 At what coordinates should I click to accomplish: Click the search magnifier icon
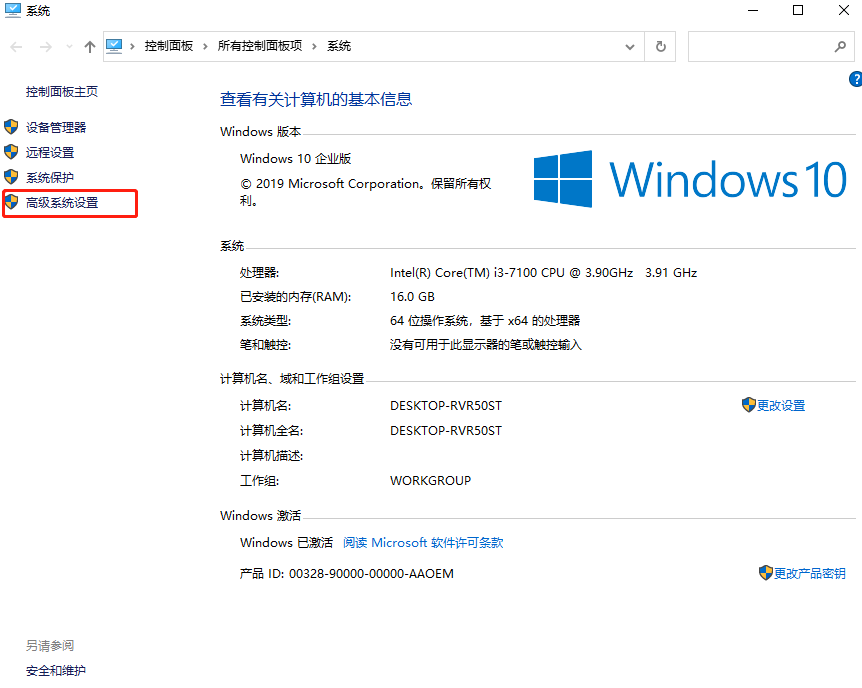841,46
